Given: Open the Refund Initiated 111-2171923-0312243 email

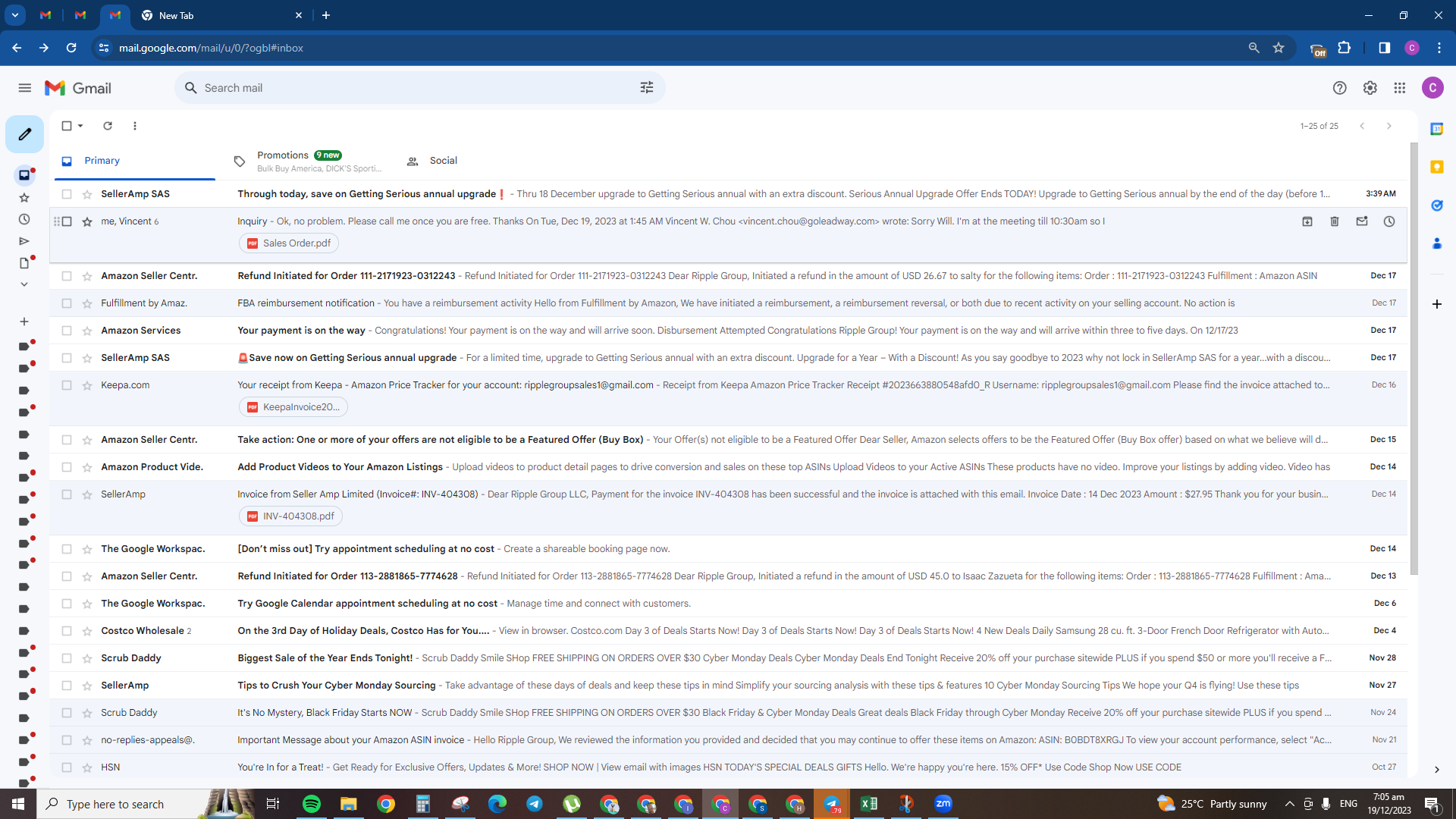Looking at the screenshot, I should pos(728,276).
